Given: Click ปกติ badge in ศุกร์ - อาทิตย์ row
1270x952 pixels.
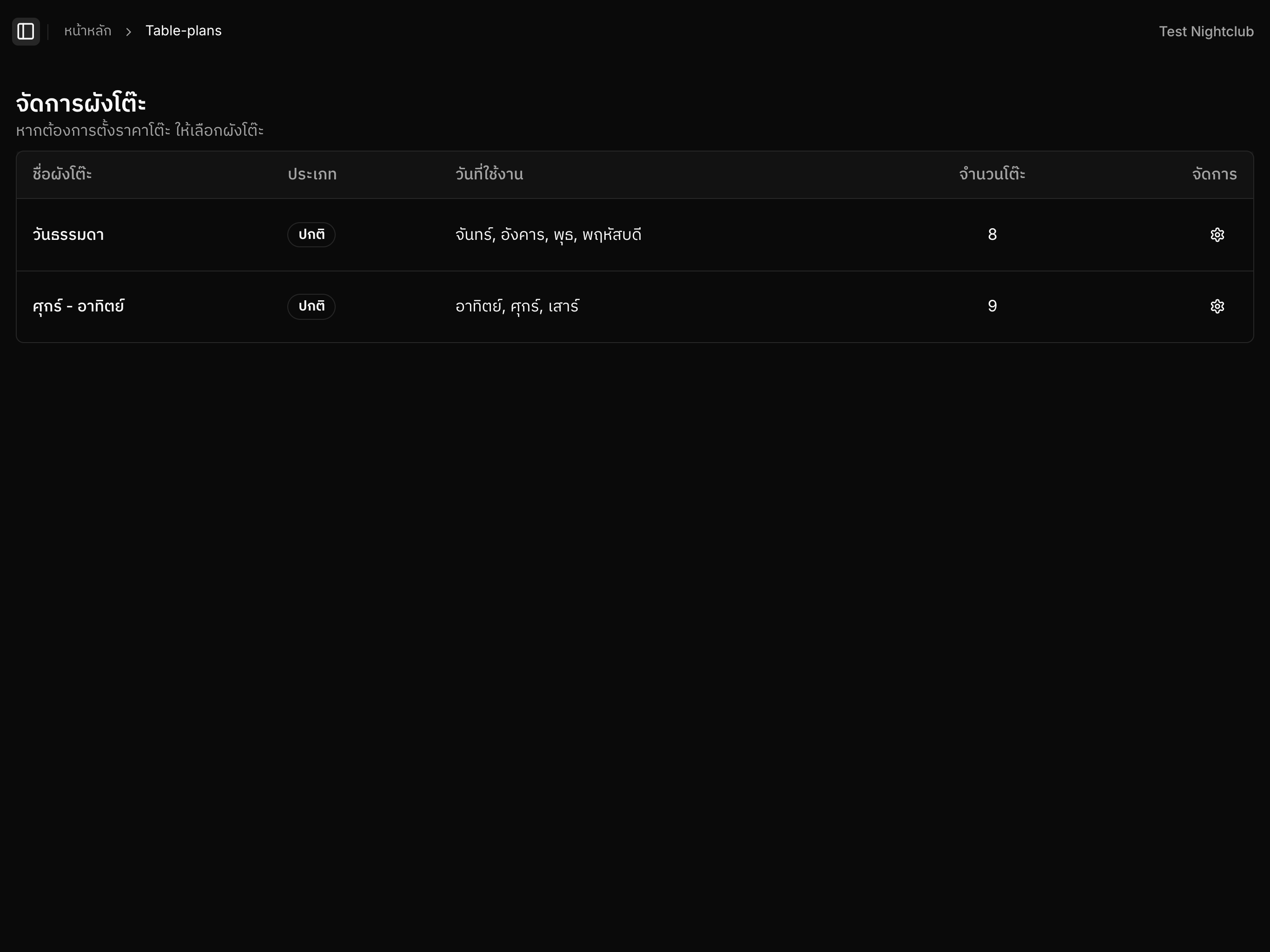Looking at the screenshot, I should click(311, 307).
